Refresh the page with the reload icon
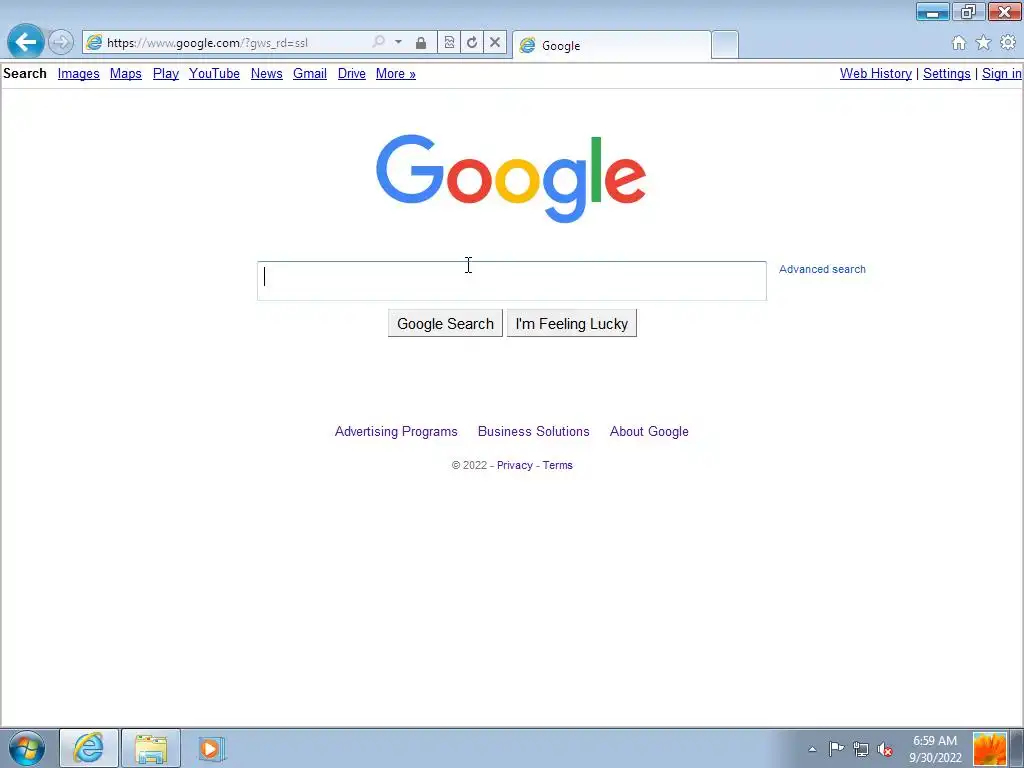1024x768 pixels. (472, 42)
